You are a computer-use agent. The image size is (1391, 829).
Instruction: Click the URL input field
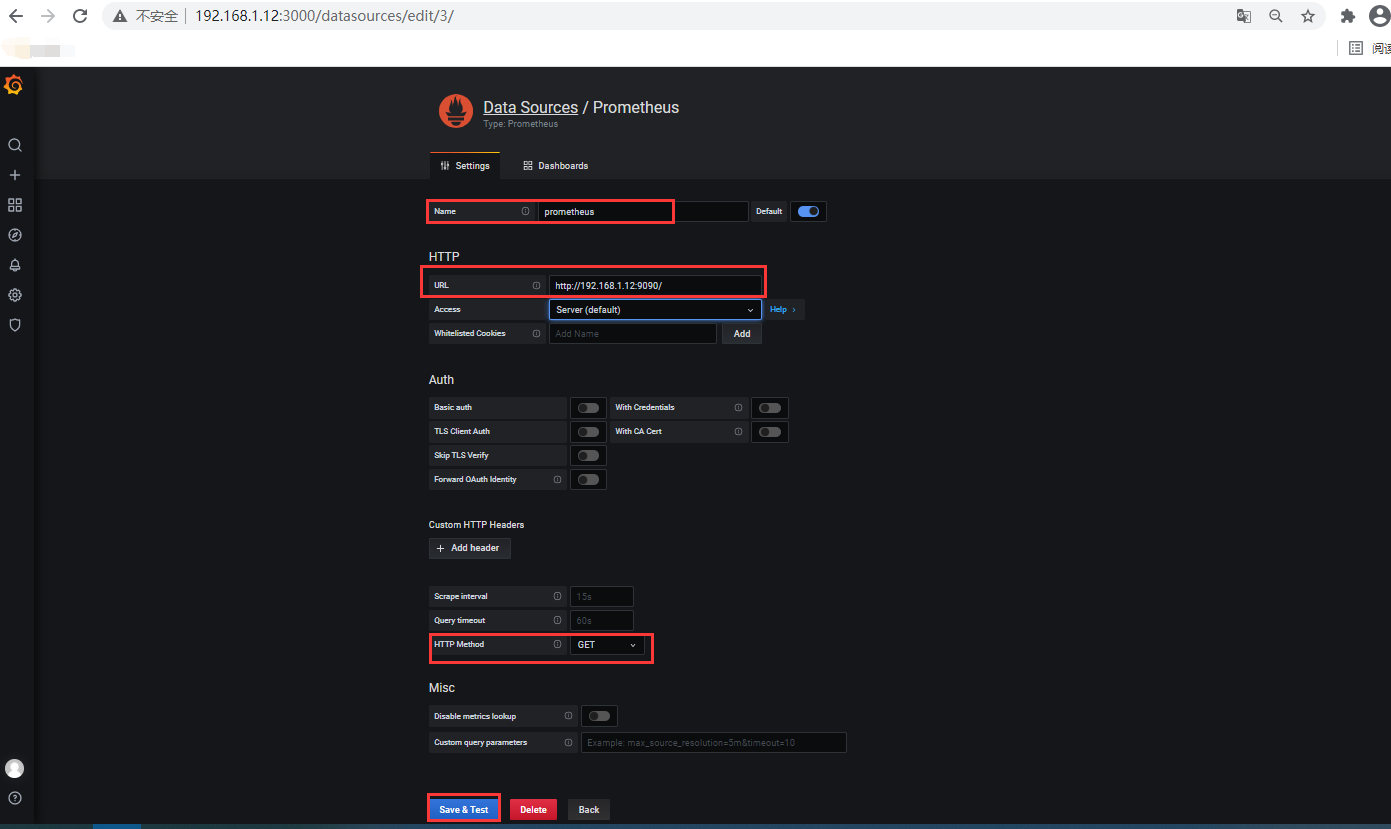(656, 285)
